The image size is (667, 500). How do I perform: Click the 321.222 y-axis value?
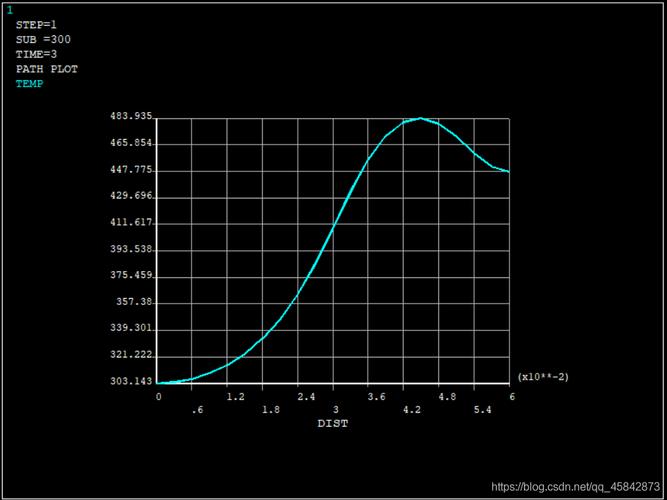131,355
